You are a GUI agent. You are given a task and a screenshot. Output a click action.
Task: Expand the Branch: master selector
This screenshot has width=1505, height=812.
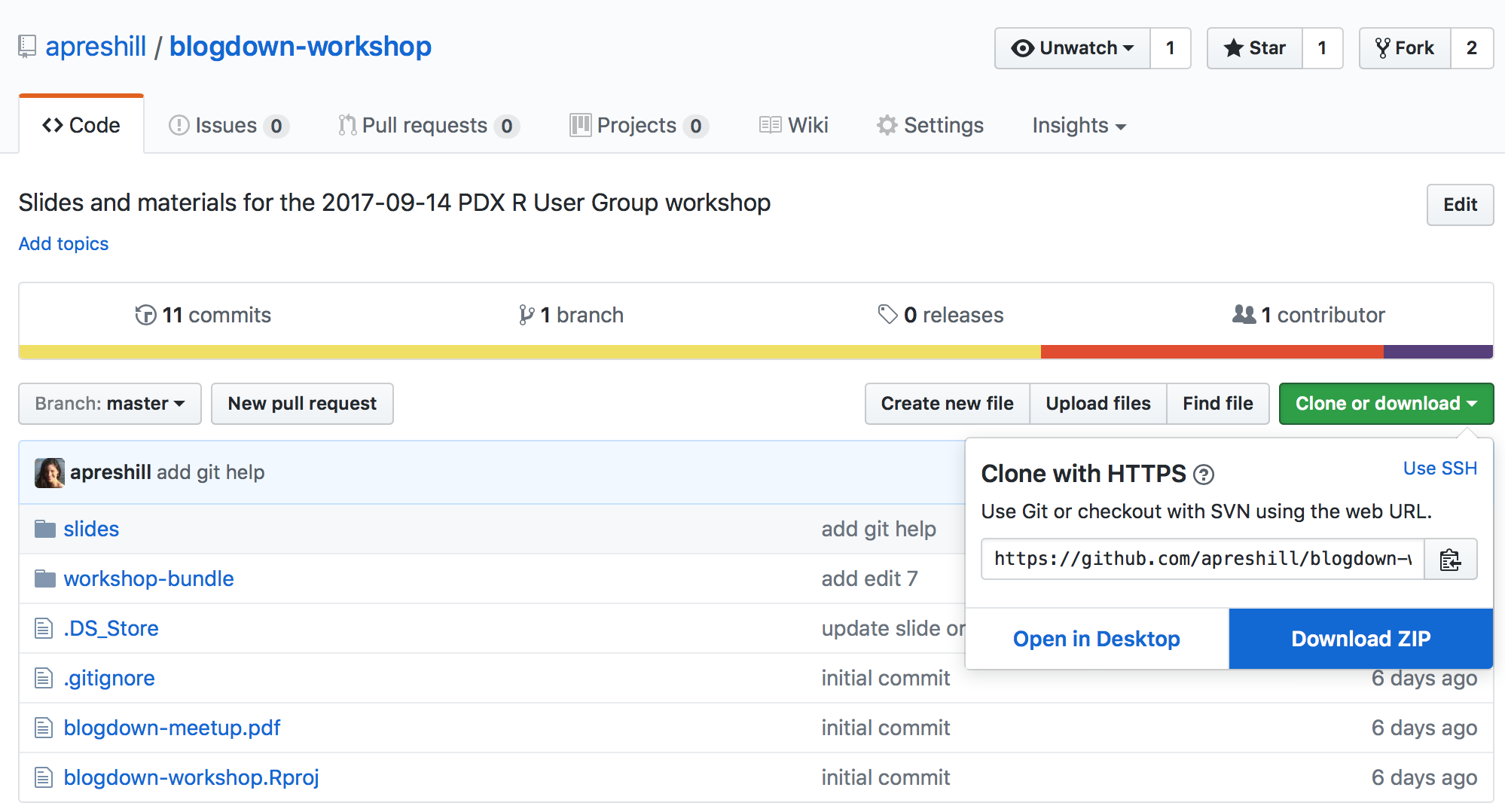(x=110, y=404)
